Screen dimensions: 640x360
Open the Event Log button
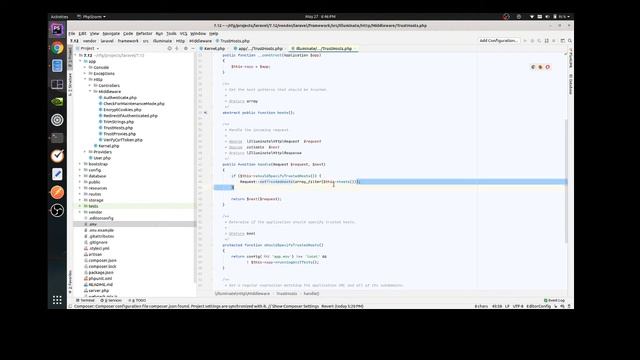tap(555, 300)
